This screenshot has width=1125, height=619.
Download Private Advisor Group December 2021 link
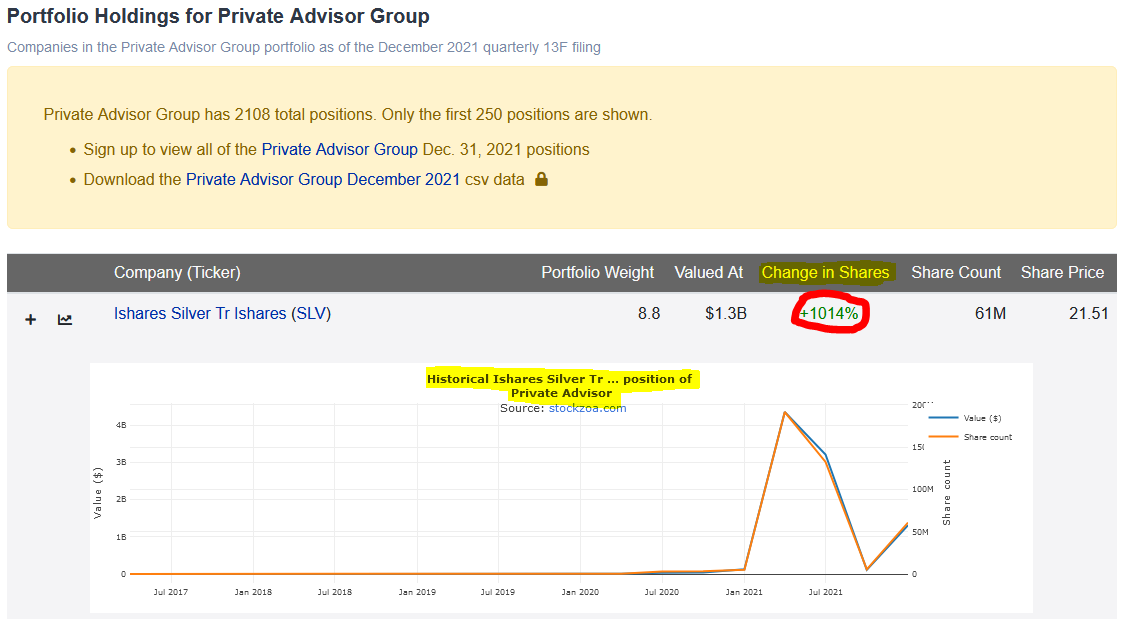pyautogui.click(x=323, y=179)
